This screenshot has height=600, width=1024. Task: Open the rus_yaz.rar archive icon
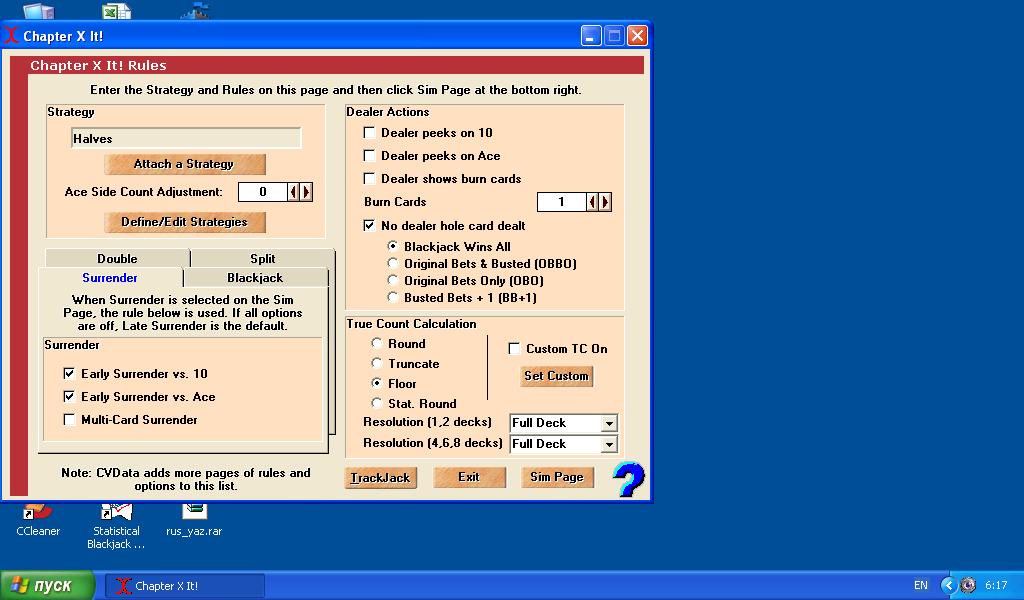[x=194, y=514]
